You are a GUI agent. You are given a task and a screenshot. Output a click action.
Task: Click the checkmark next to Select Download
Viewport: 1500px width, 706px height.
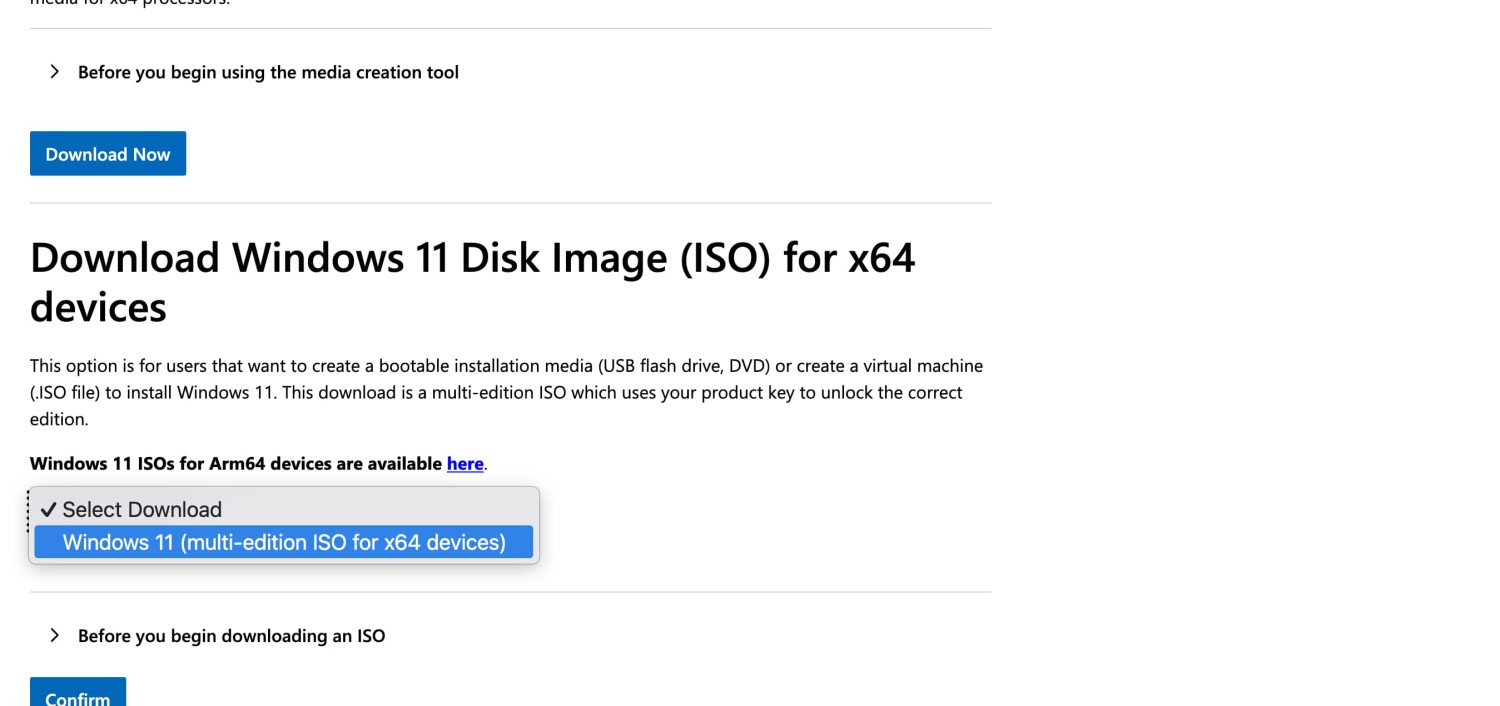(48, 509)
